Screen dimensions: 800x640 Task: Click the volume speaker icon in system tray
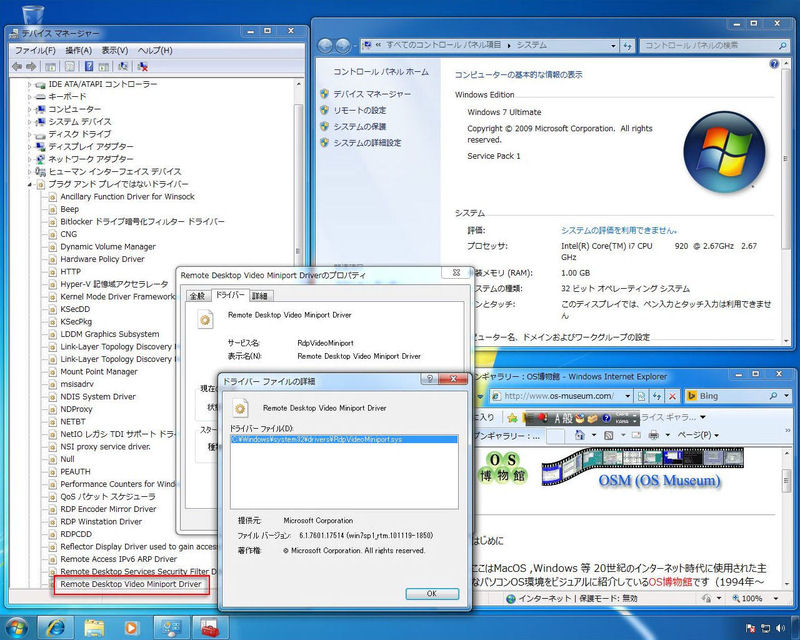click(780, 628)
